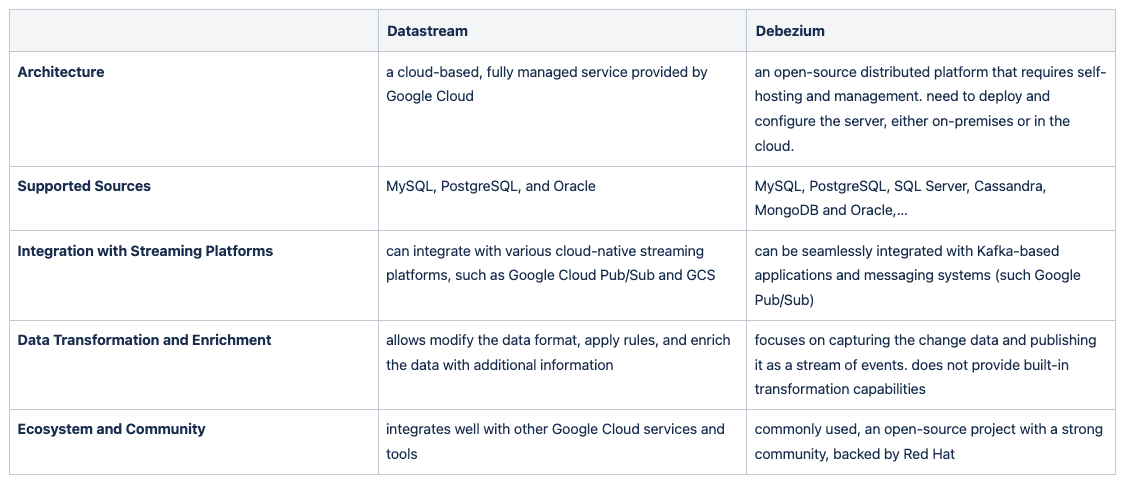Click cell about other Google Cloud services
1124x483 pixels.
pos(562,442)
